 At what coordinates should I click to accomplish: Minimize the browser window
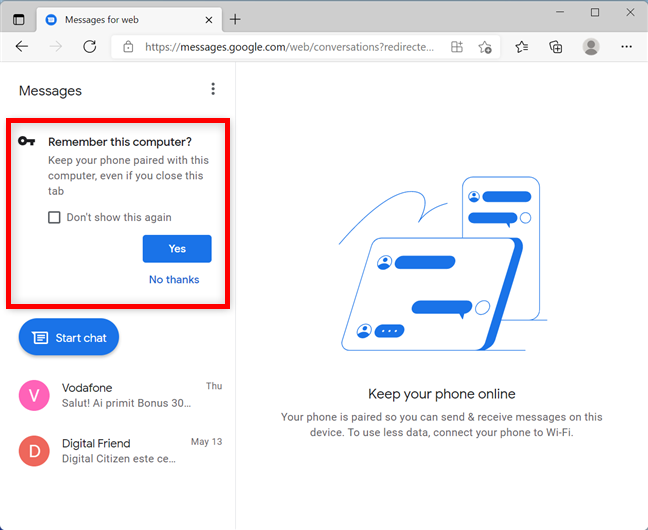pos(560,12)
